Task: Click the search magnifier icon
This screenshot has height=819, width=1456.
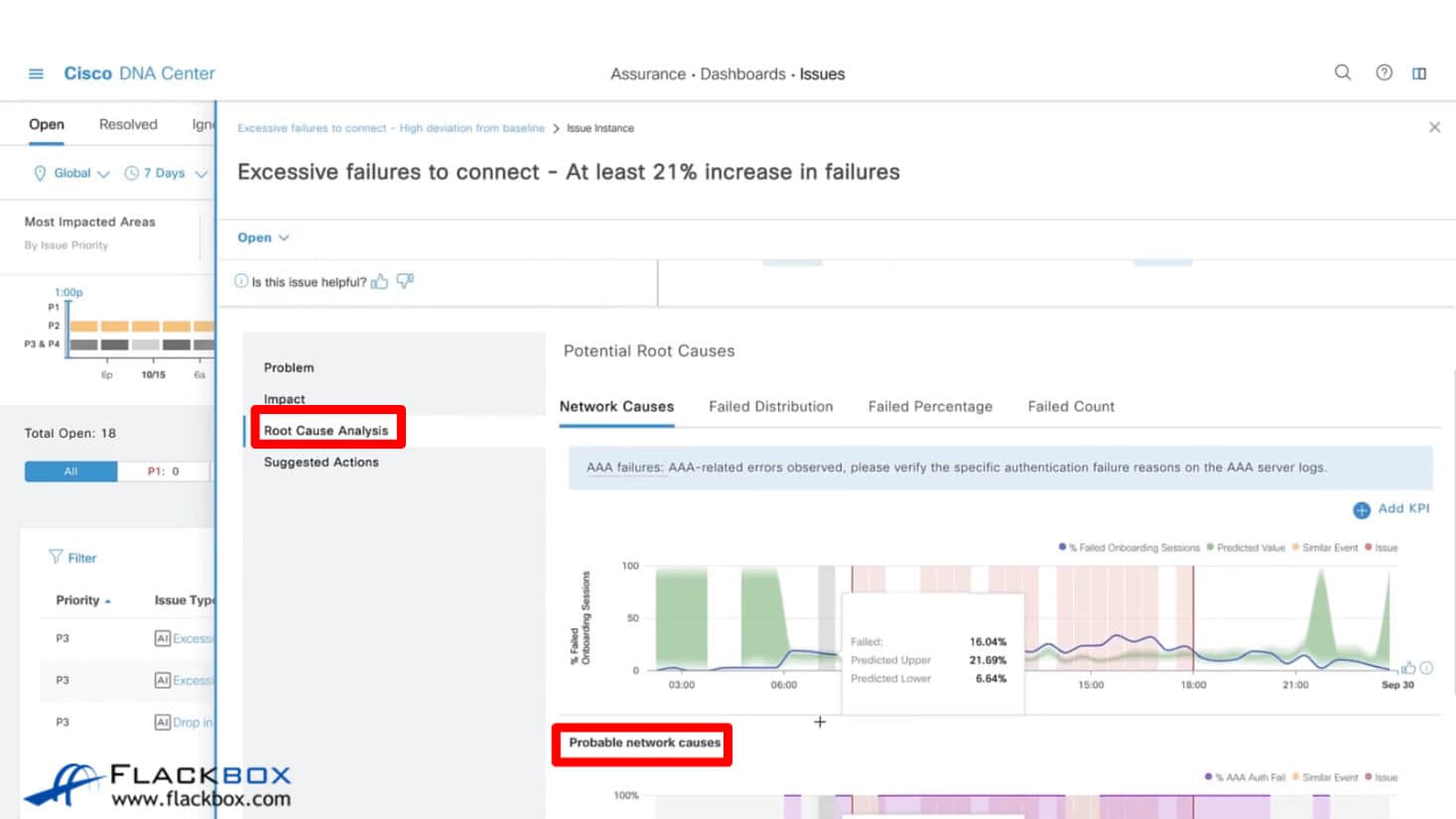Action: [1342, 72]
